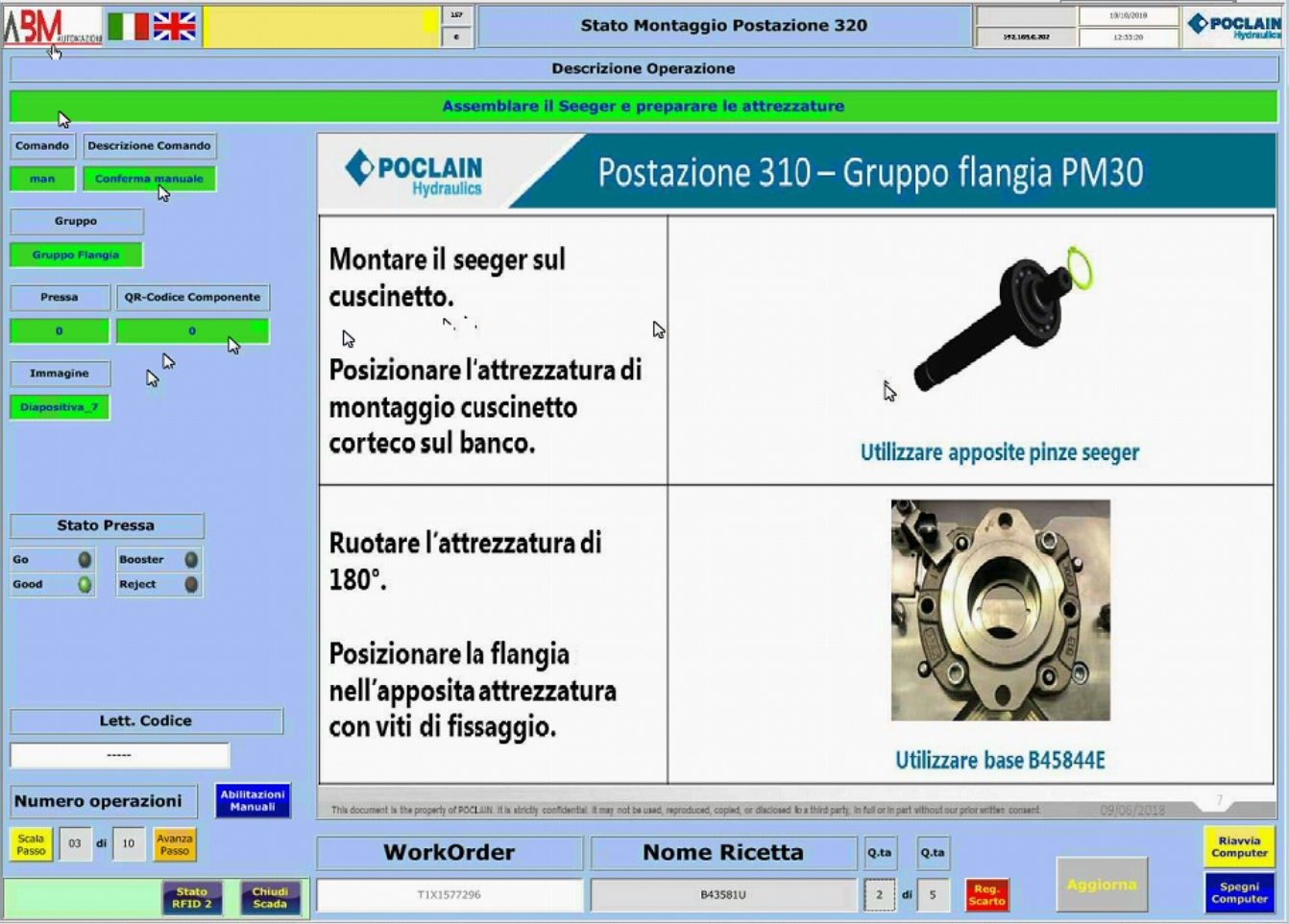Click the Conferma manuale button

click(x=149, y=179)
